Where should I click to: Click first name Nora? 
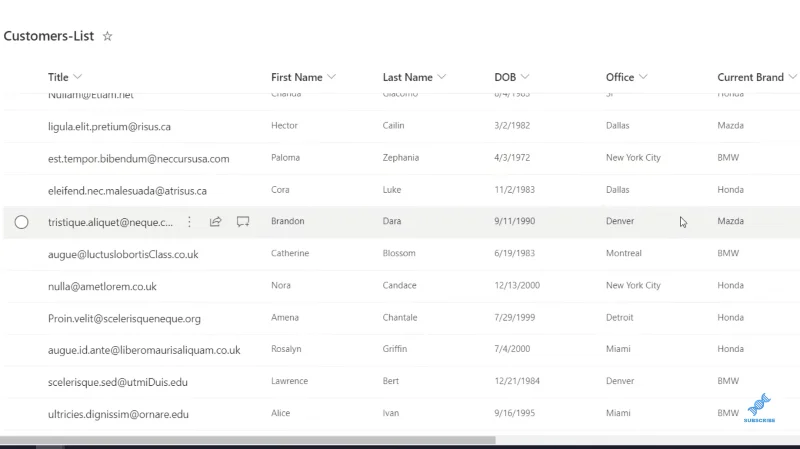coord(281,285)
